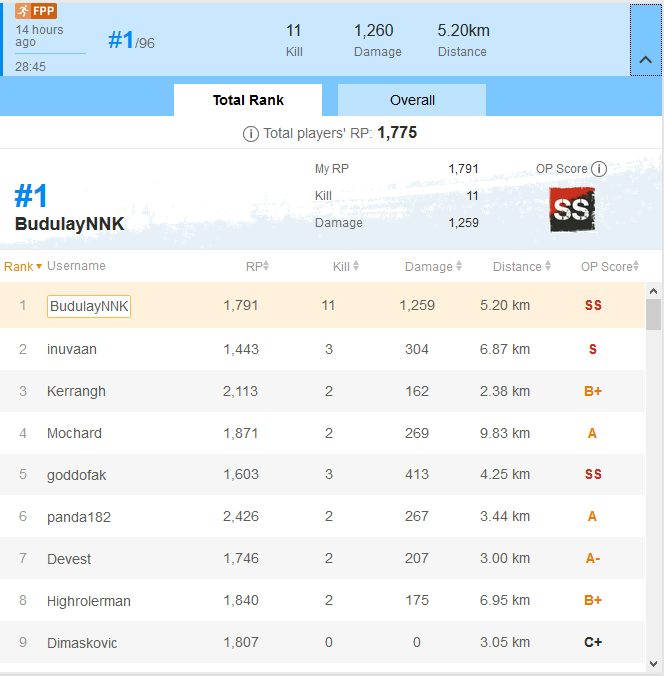
Task: Click inuvaan's RP value 1,443
Action: [241, 349]
